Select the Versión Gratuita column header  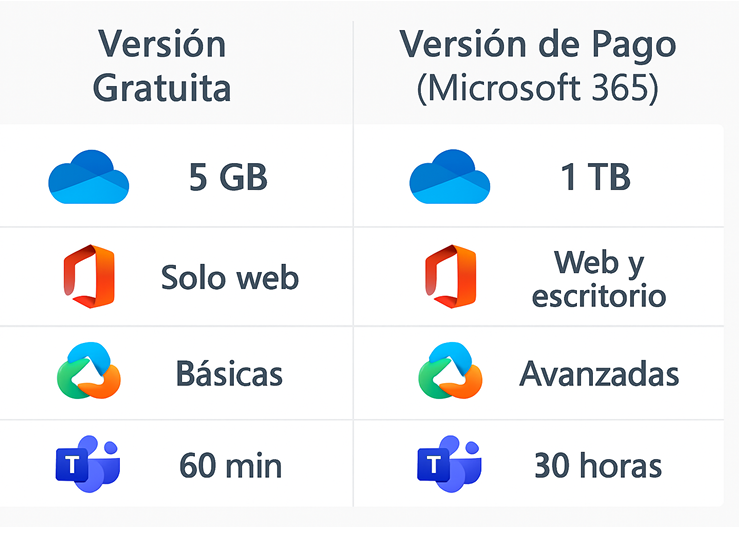pos(162,65)
